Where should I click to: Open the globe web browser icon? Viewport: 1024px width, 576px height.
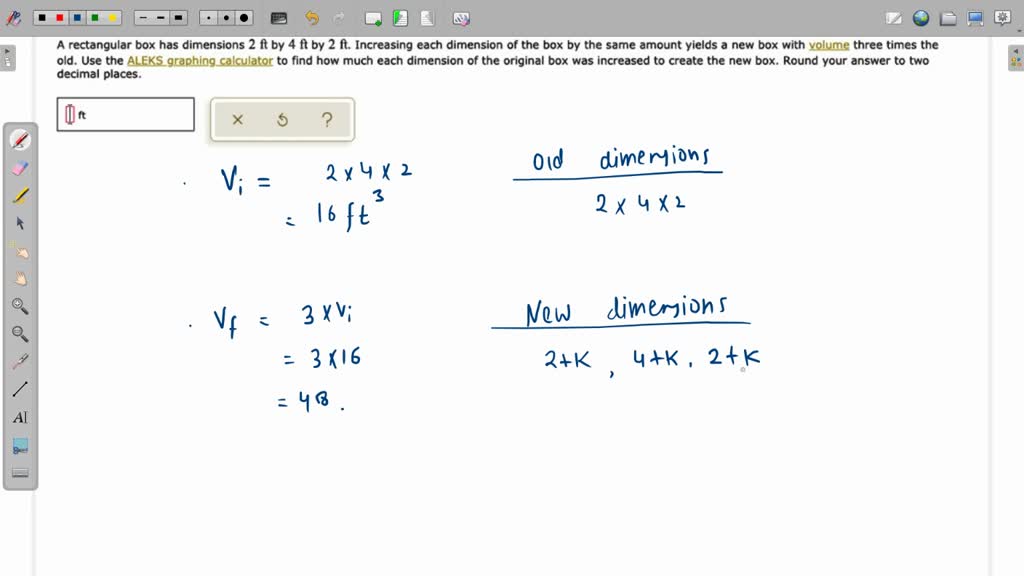920,17
